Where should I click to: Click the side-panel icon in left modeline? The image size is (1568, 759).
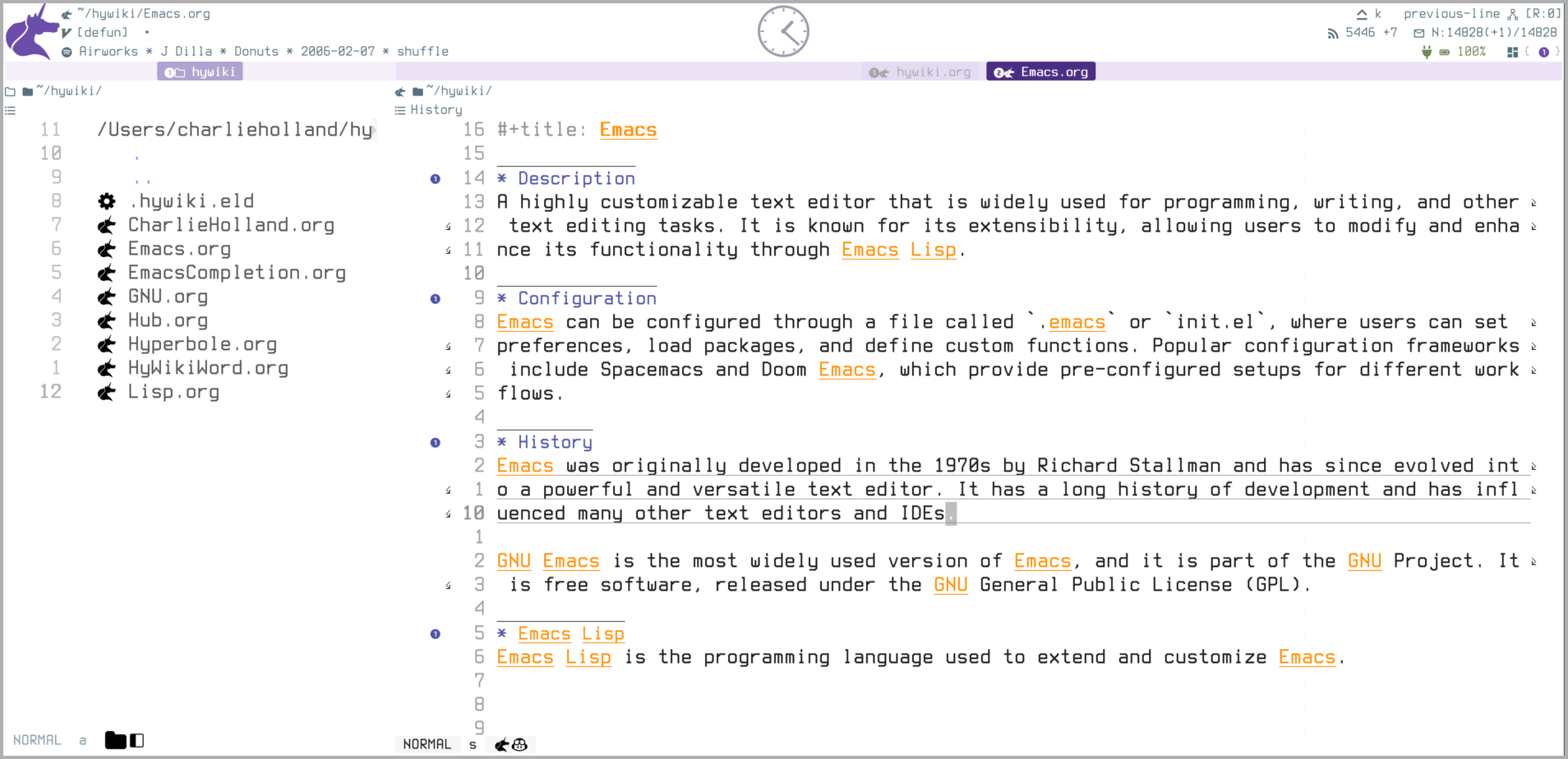coord(137,740)
